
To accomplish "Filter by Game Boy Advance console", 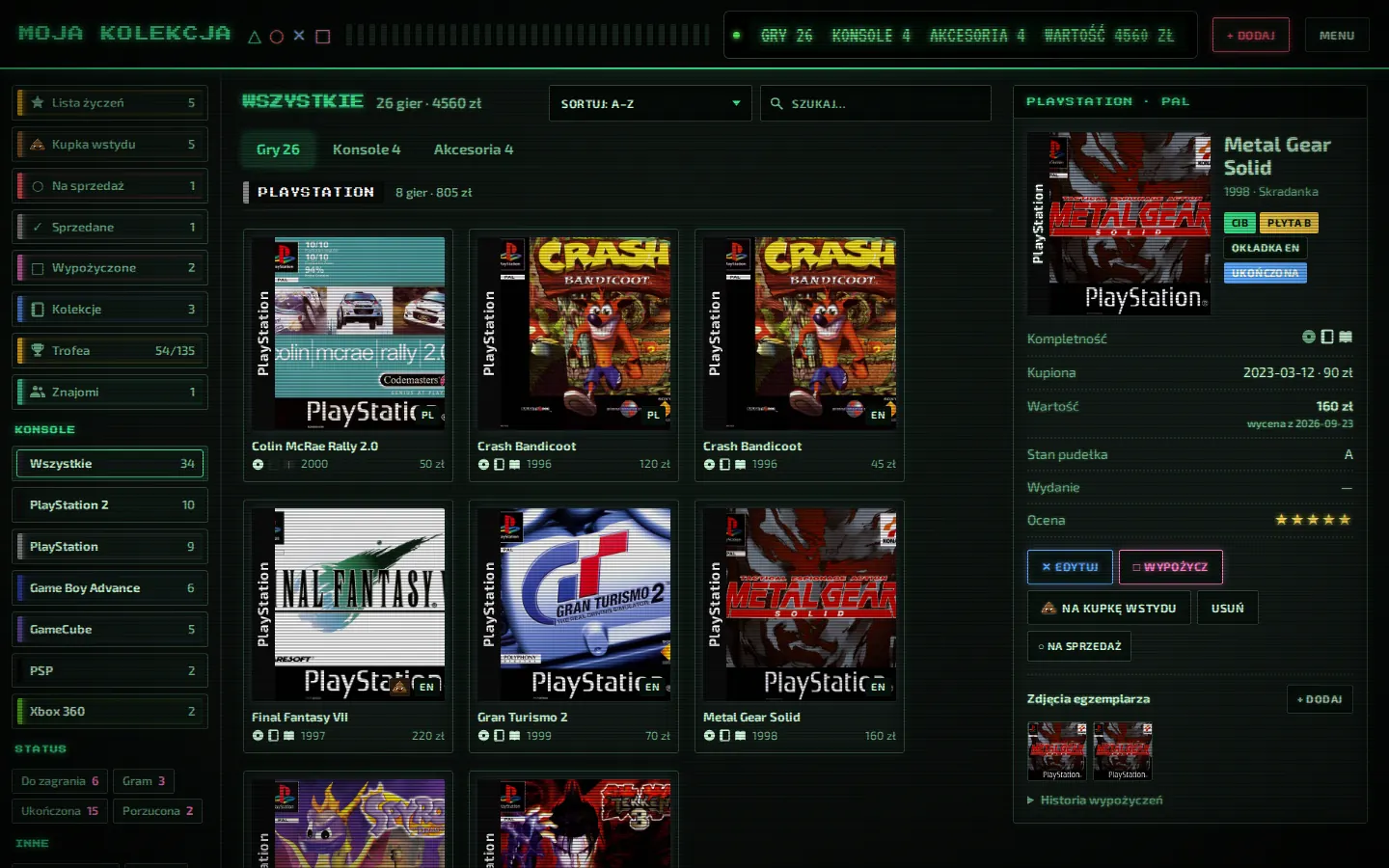I will click(x=110, y=588).
